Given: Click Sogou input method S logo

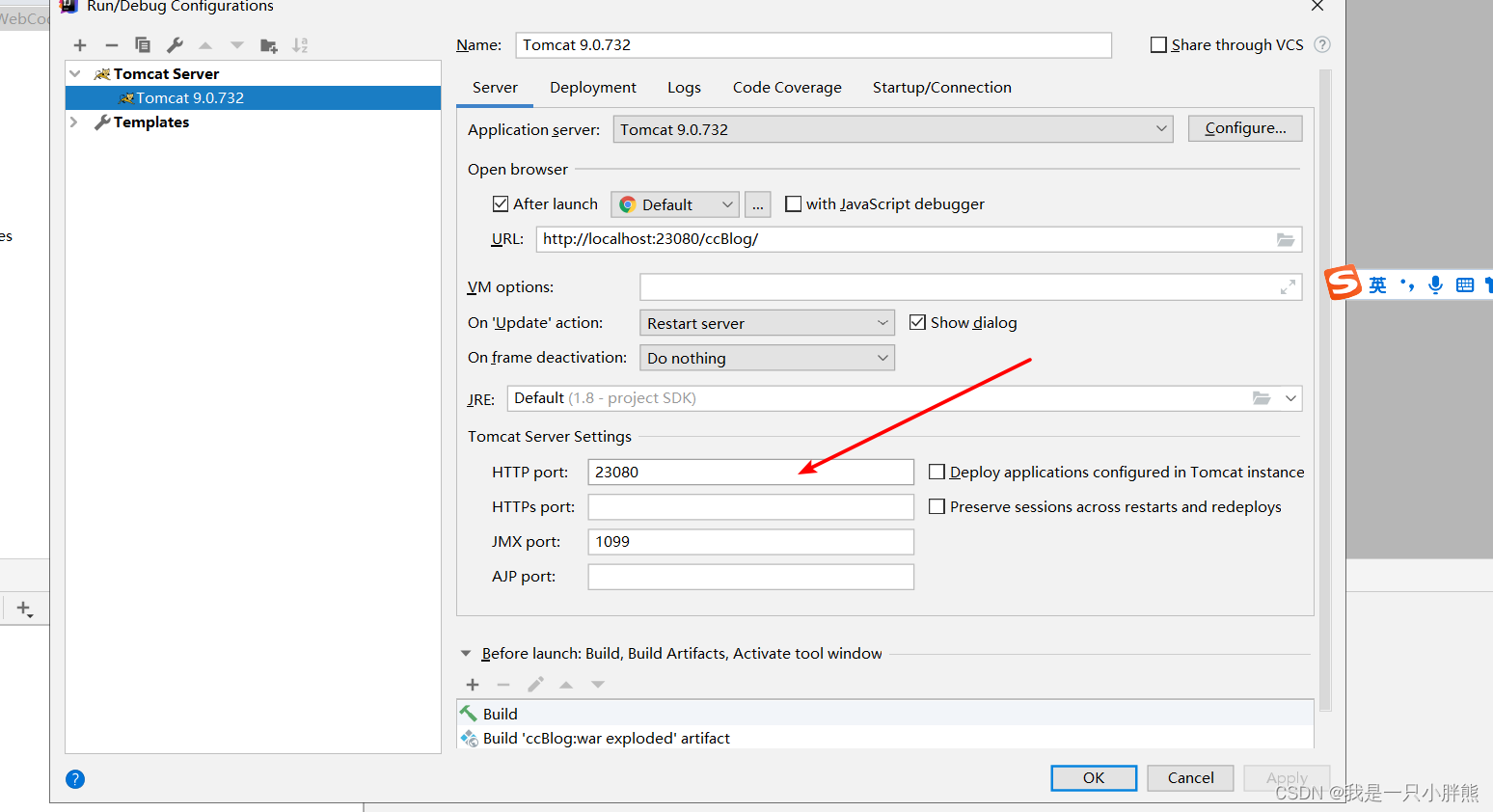Looking at the screenshot, I should (1343, 283).
